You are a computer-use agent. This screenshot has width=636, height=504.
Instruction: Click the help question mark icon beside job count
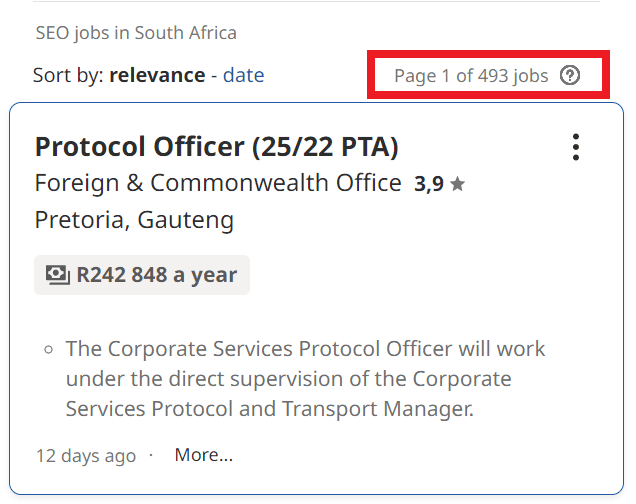point(570,75)
